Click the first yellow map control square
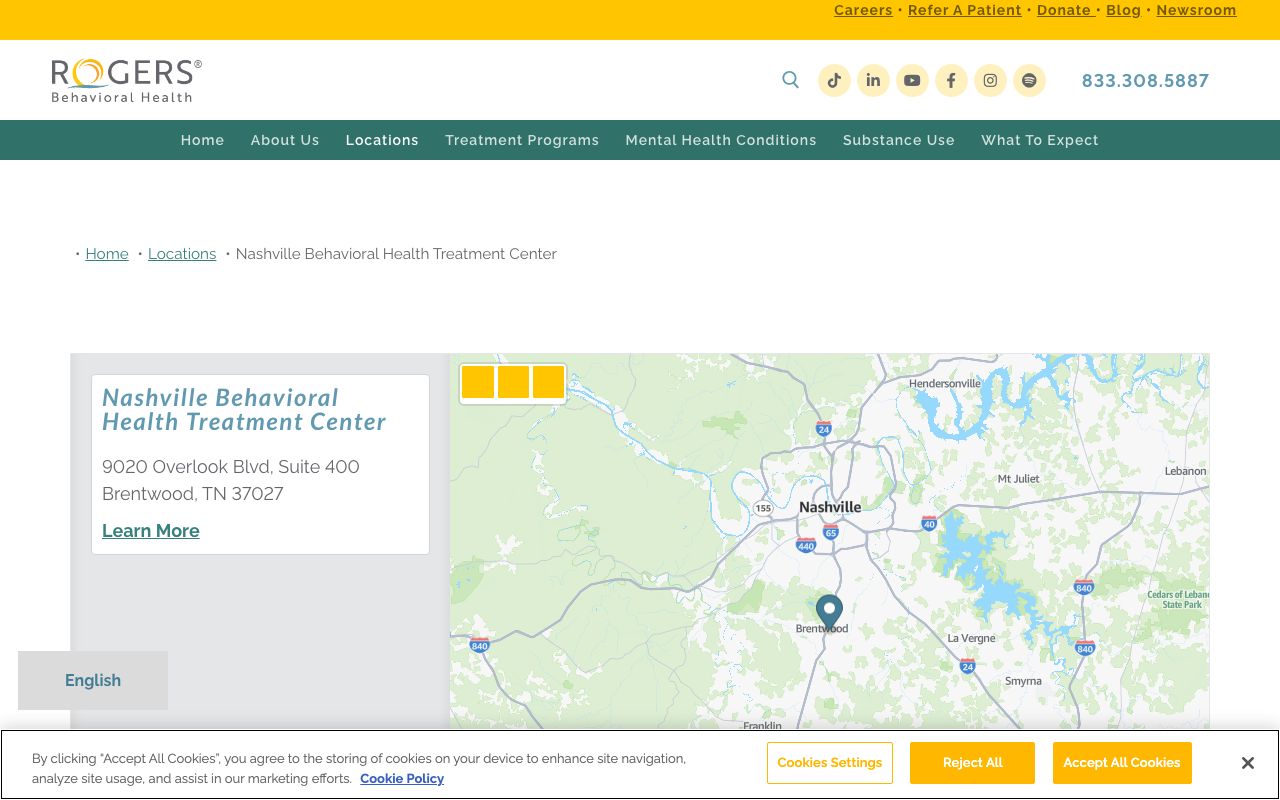 [x=478, y=382]
